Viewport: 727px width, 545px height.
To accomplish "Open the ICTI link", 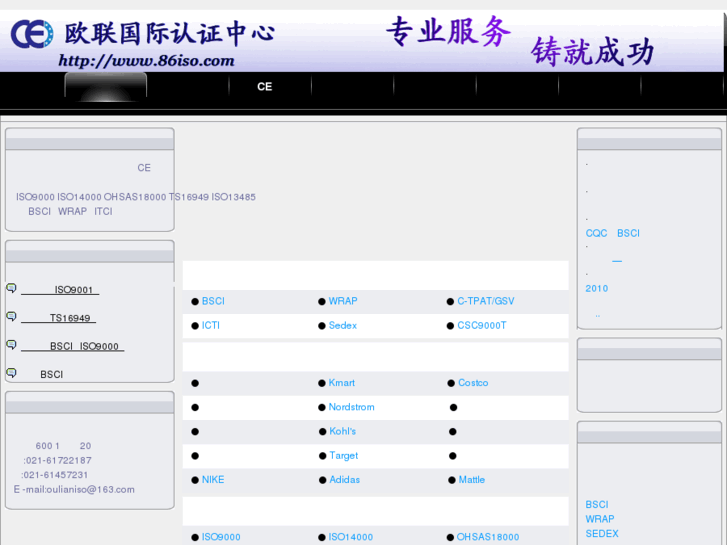I will (211, 325).
